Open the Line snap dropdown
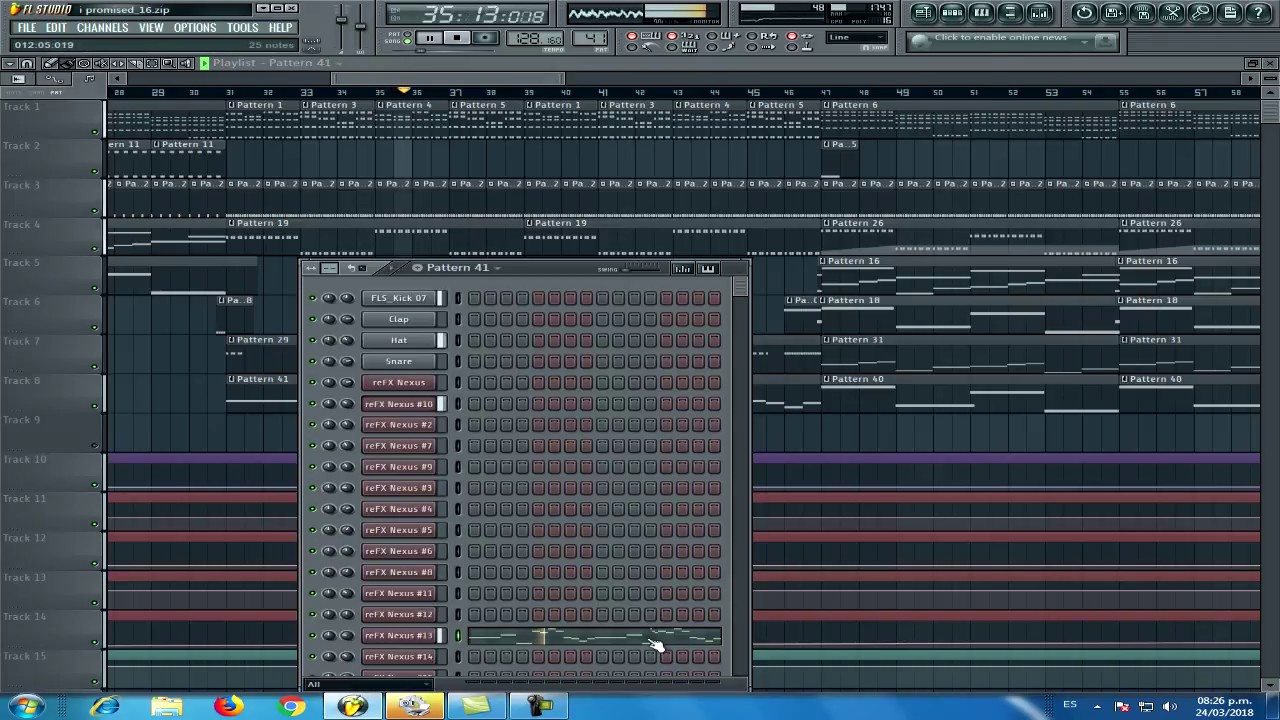 [x=855, y=37]
